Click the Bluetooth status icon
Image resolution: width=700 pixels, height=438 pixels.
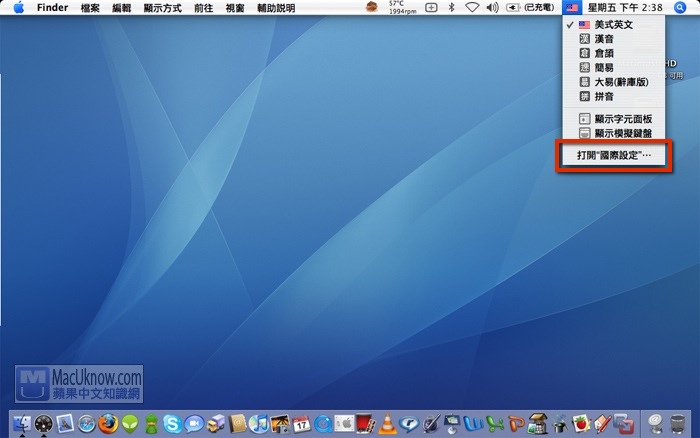pyautogui.click(x=451, y=8)
